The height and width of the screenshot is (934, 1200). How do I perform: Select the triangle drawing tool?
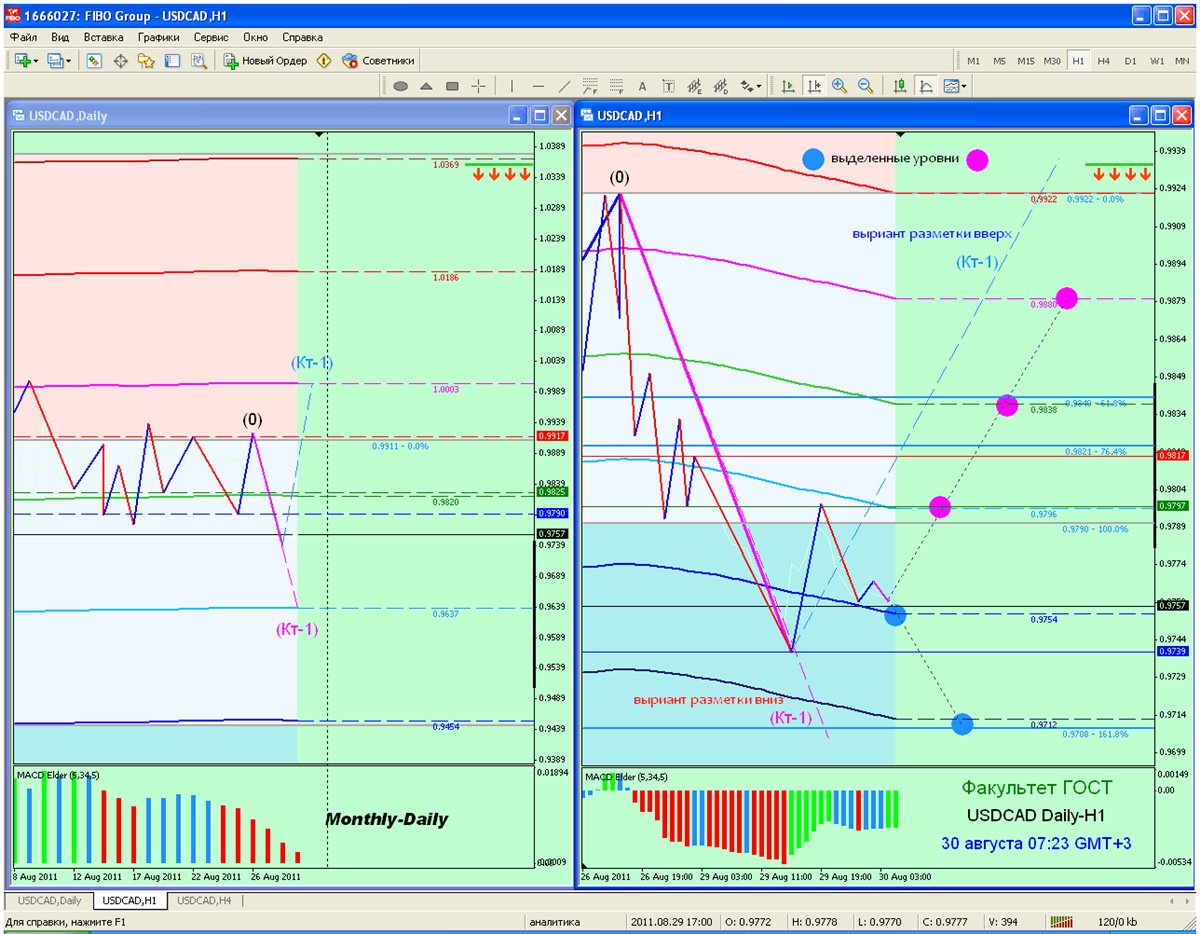(426, 87)
